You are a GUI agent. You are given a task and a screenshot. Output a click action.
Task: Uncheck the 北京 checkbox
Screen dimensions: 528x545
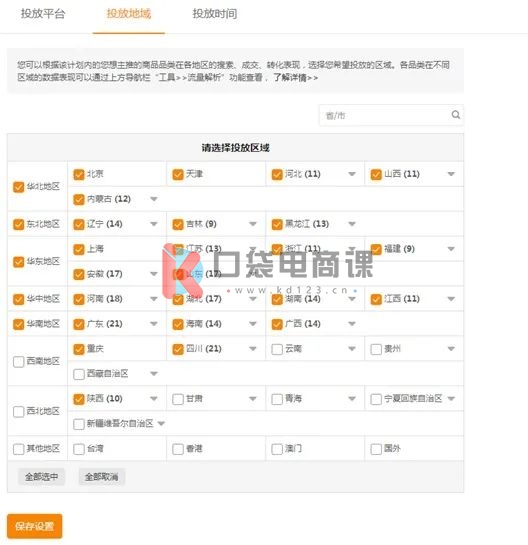point(79,174)
